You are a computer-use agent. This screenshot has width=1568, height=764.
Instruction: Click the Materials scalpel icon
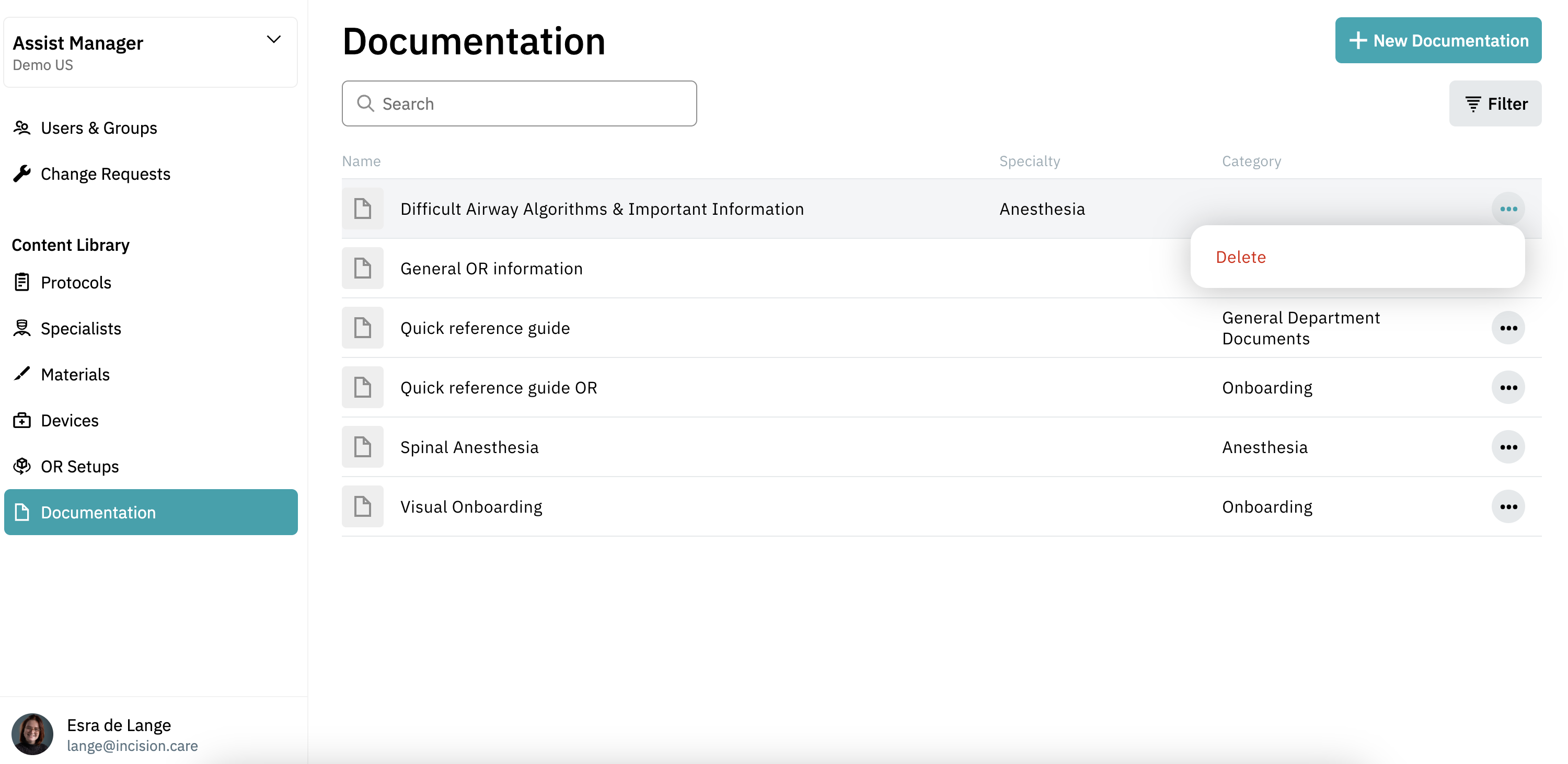click(x=22, y=374)
